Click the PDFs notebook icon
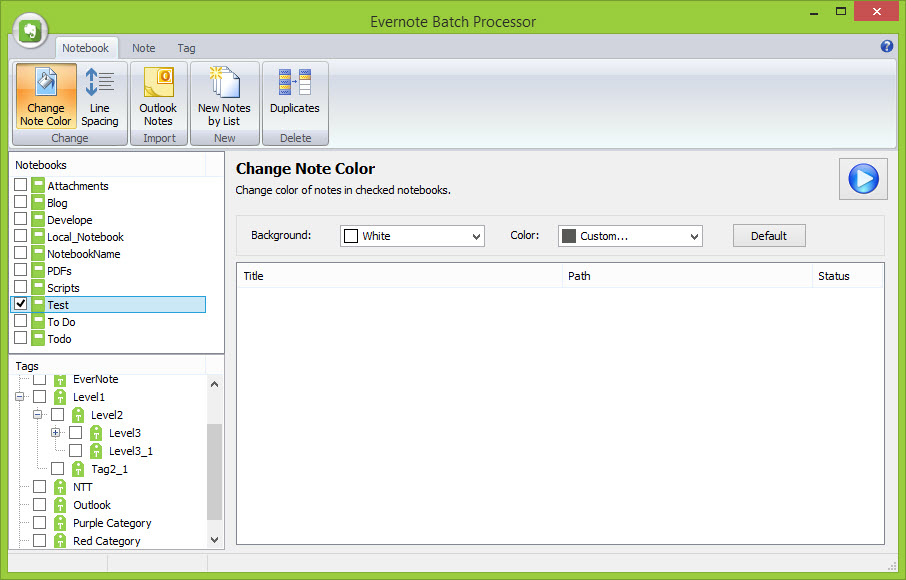 [38, 270]
